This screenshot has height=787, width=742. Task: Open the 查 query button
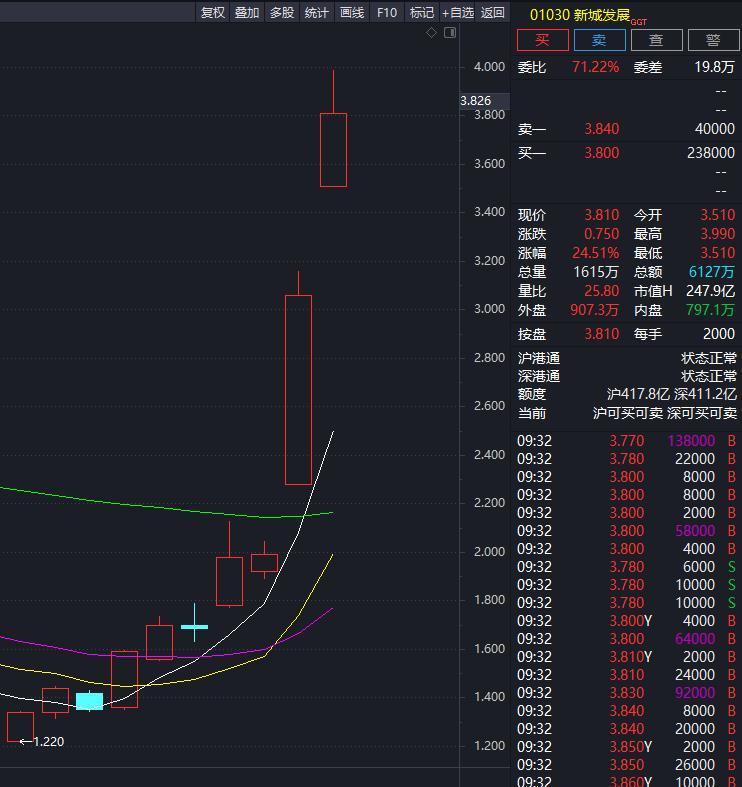[657, 40]
